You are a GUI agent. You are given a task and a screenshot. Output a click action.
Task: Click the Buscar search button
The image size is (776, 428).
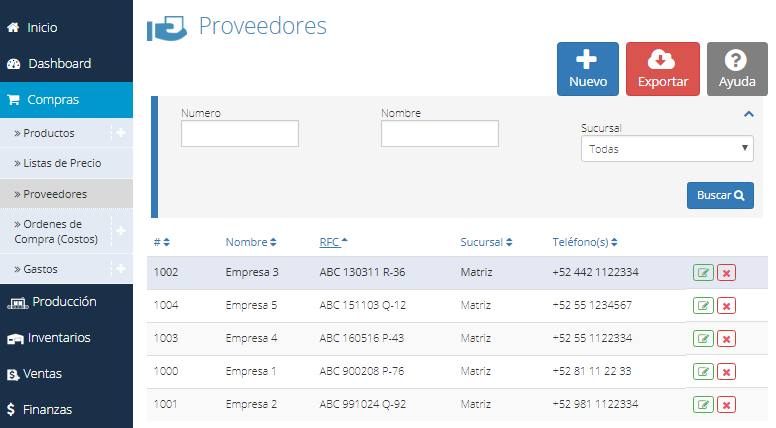pyautogui.click(x=720, y=195)
